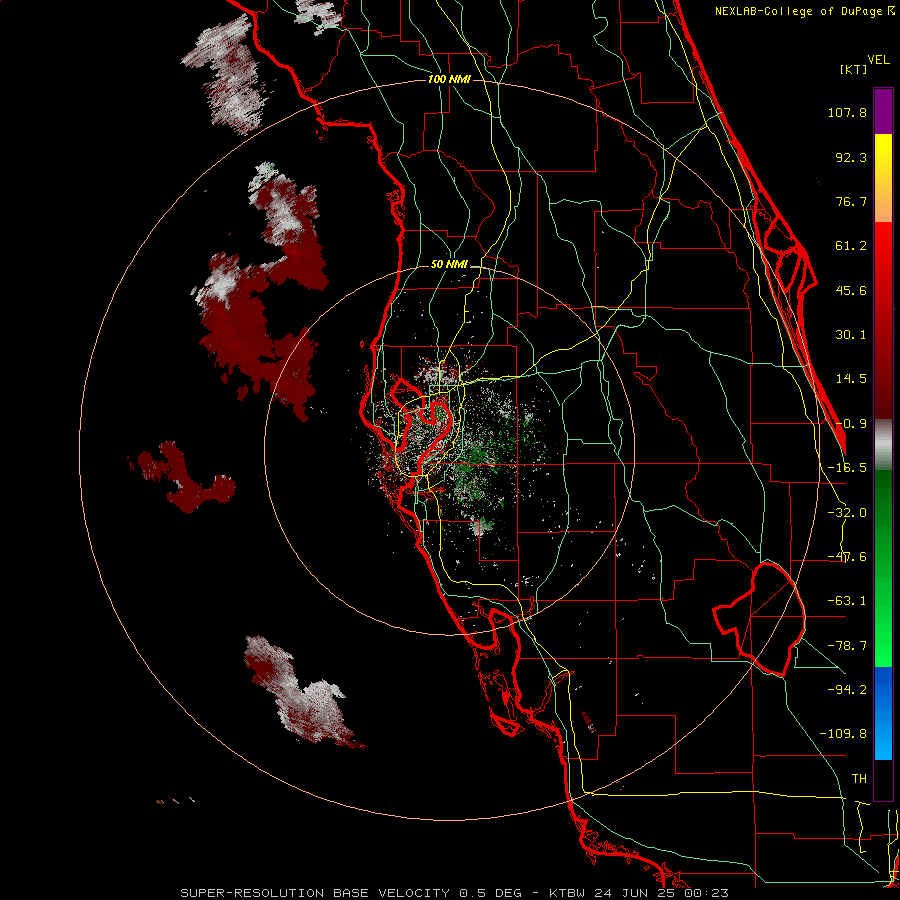Click the 107.8 velocity scale value
This screenshot has width=900, height=900.
[847, 112]
